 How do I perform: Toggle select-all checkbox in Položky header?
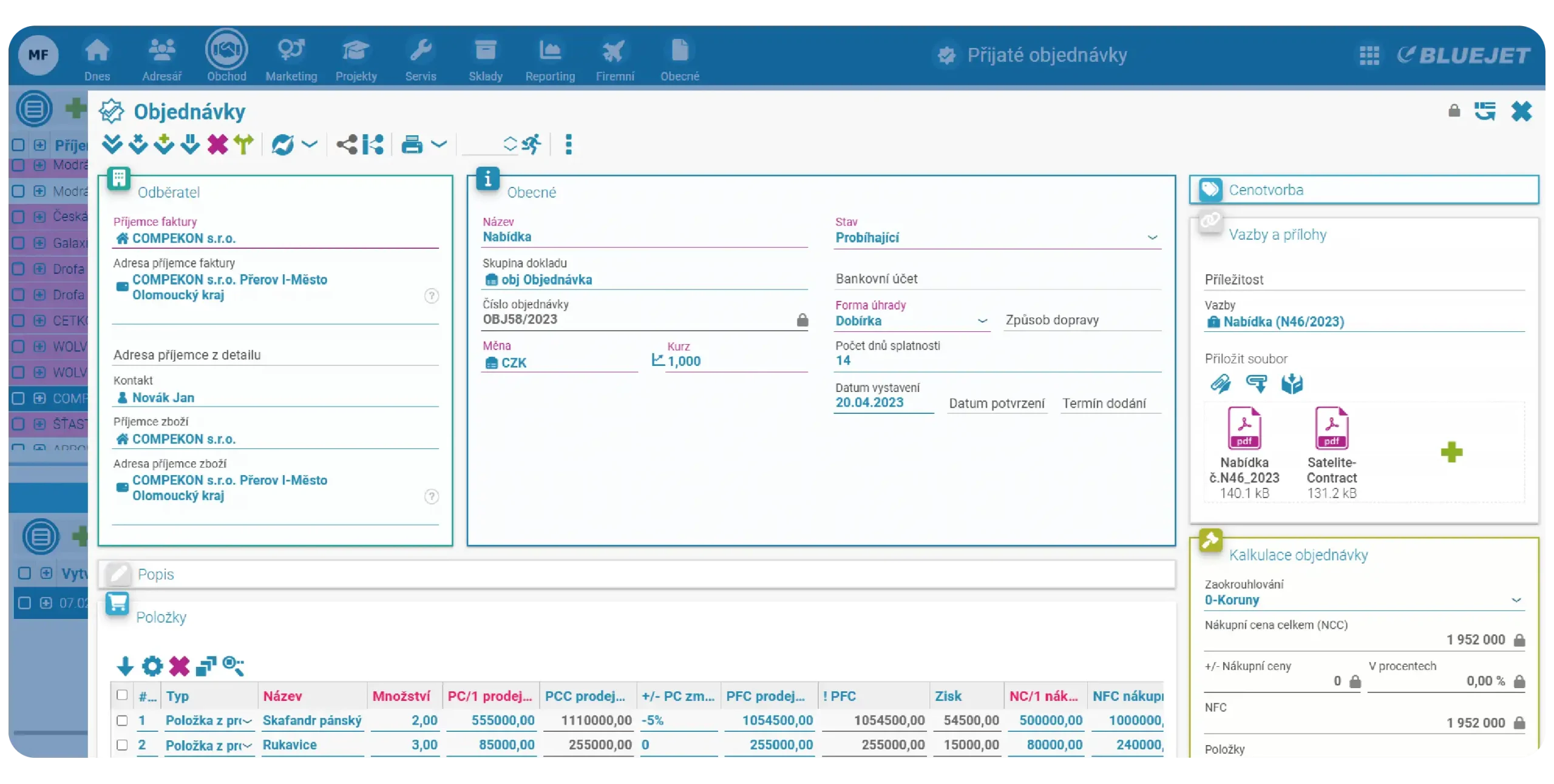coord(122,695)
